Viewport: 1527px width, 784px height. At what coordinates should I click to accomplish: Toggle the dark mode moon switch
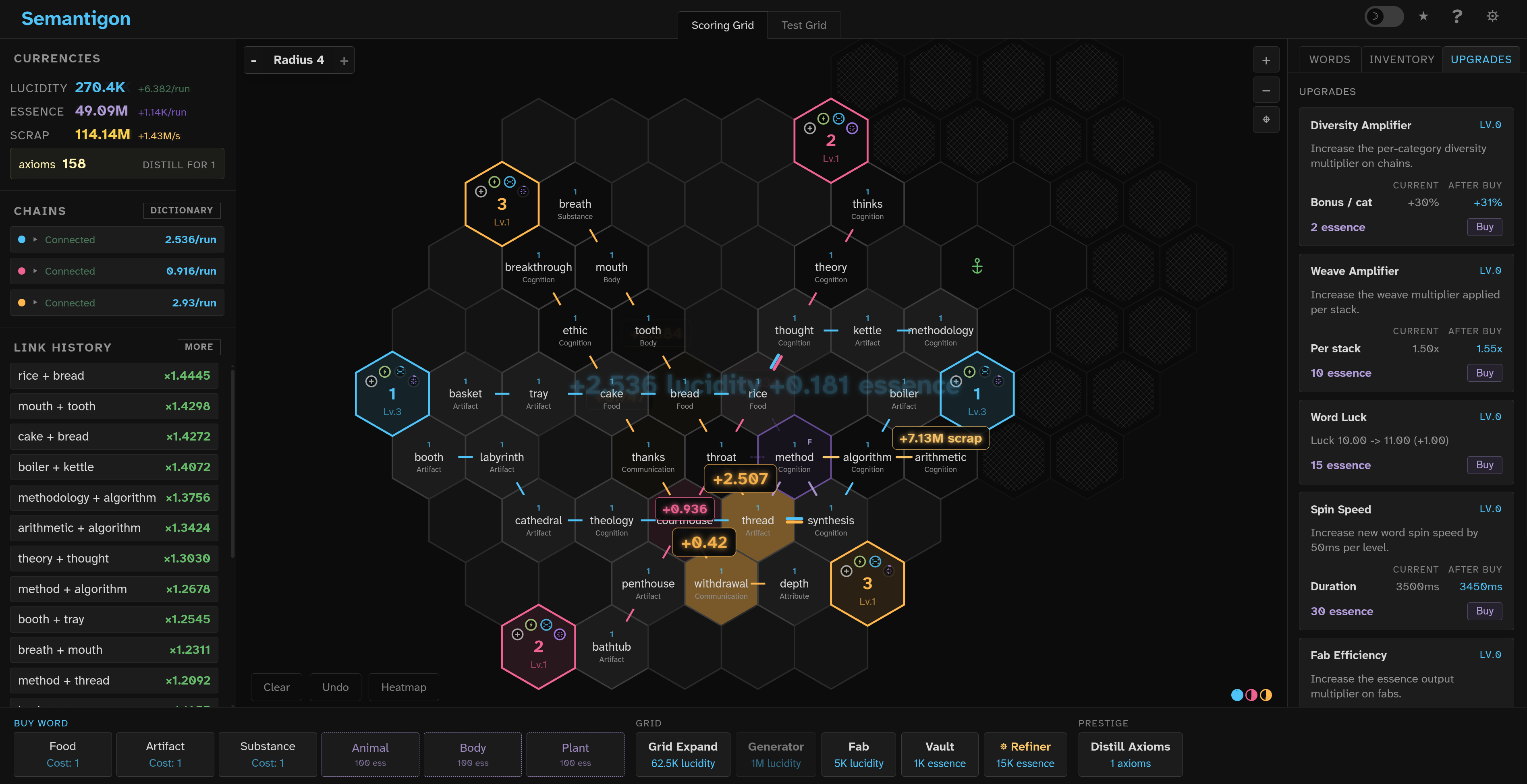[1384, 17]
